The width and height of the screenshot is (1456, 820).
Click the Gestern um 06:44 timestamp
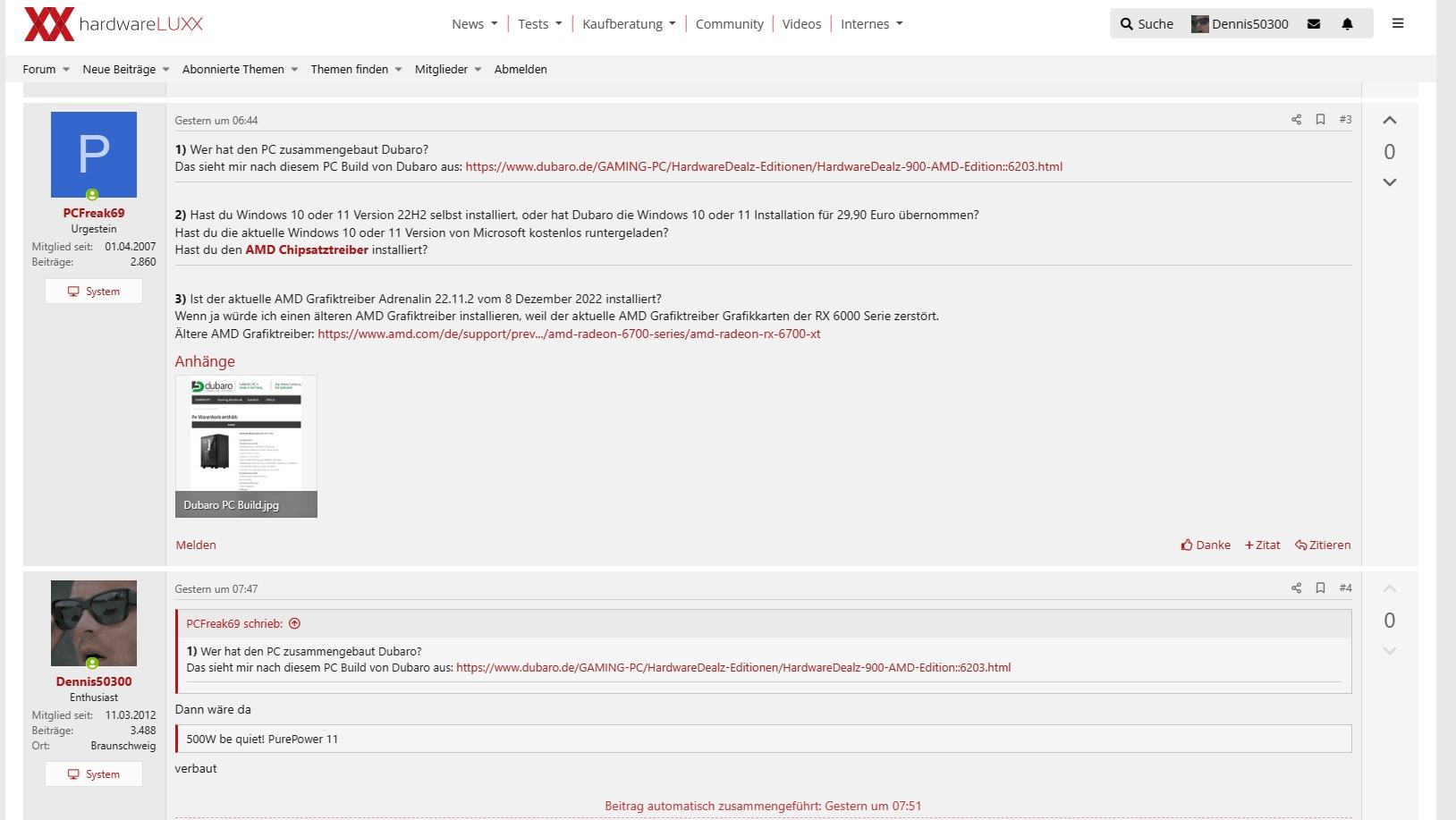pos(216,120)
